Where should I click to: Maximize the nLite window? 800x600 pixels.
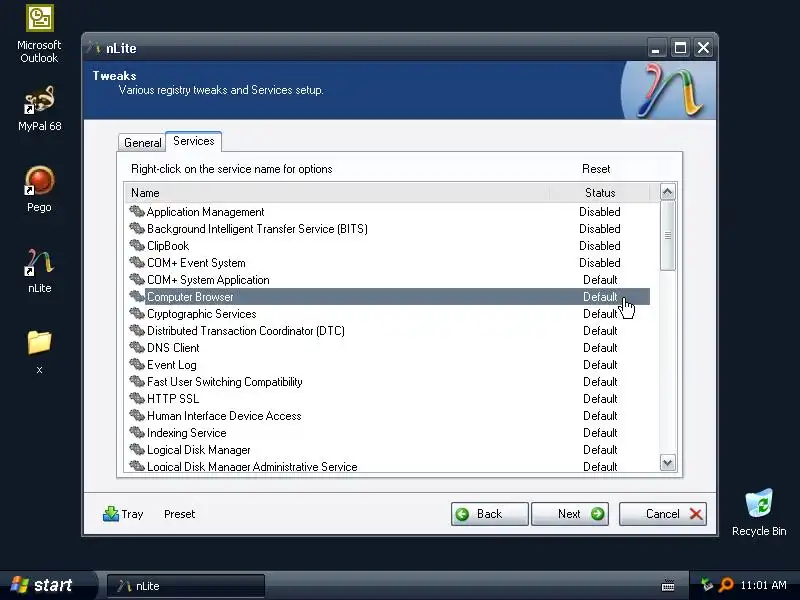[x=680, y=48]
